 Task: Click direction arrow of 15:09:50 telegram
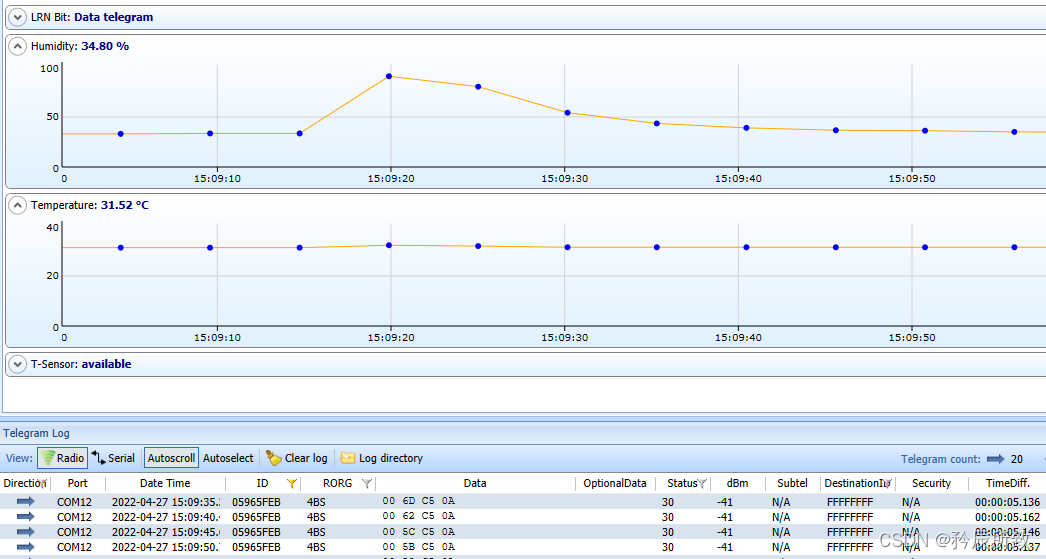25,547
